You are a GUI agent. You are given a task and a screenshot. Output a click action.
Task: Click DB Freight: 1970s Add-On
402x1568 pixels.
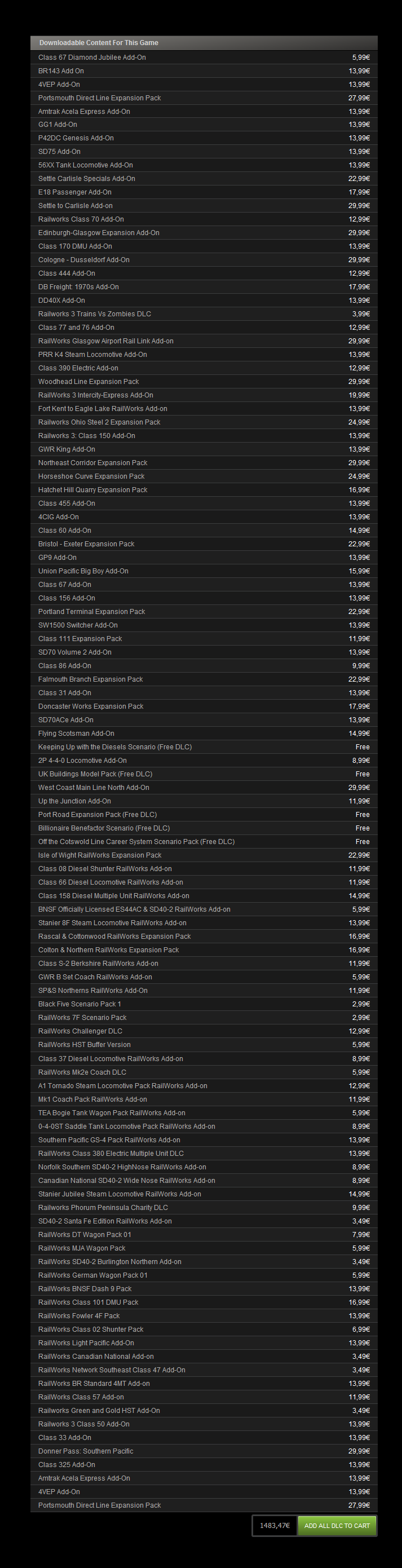coord(204,286)
